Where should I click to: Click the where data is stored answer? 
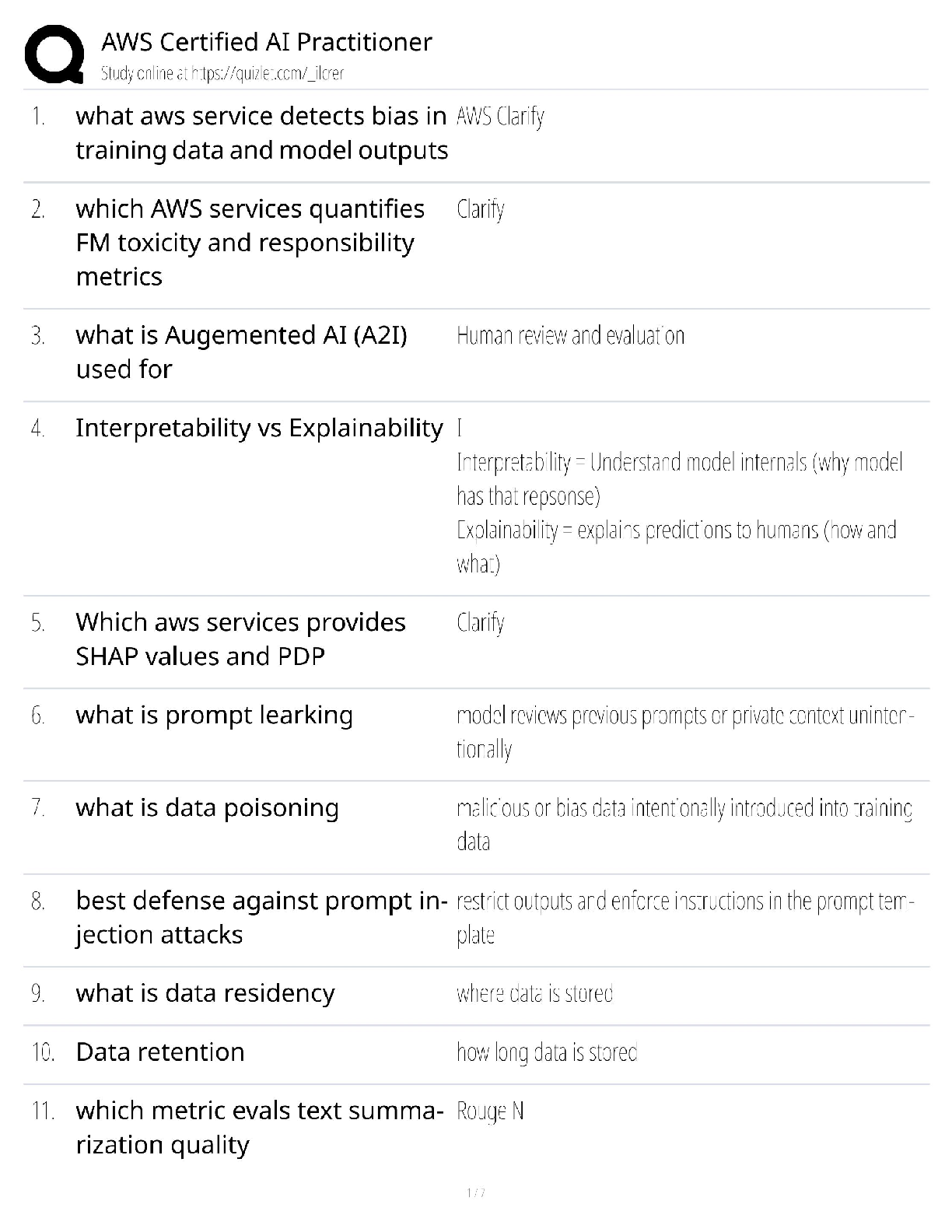(x=534, y=994)
